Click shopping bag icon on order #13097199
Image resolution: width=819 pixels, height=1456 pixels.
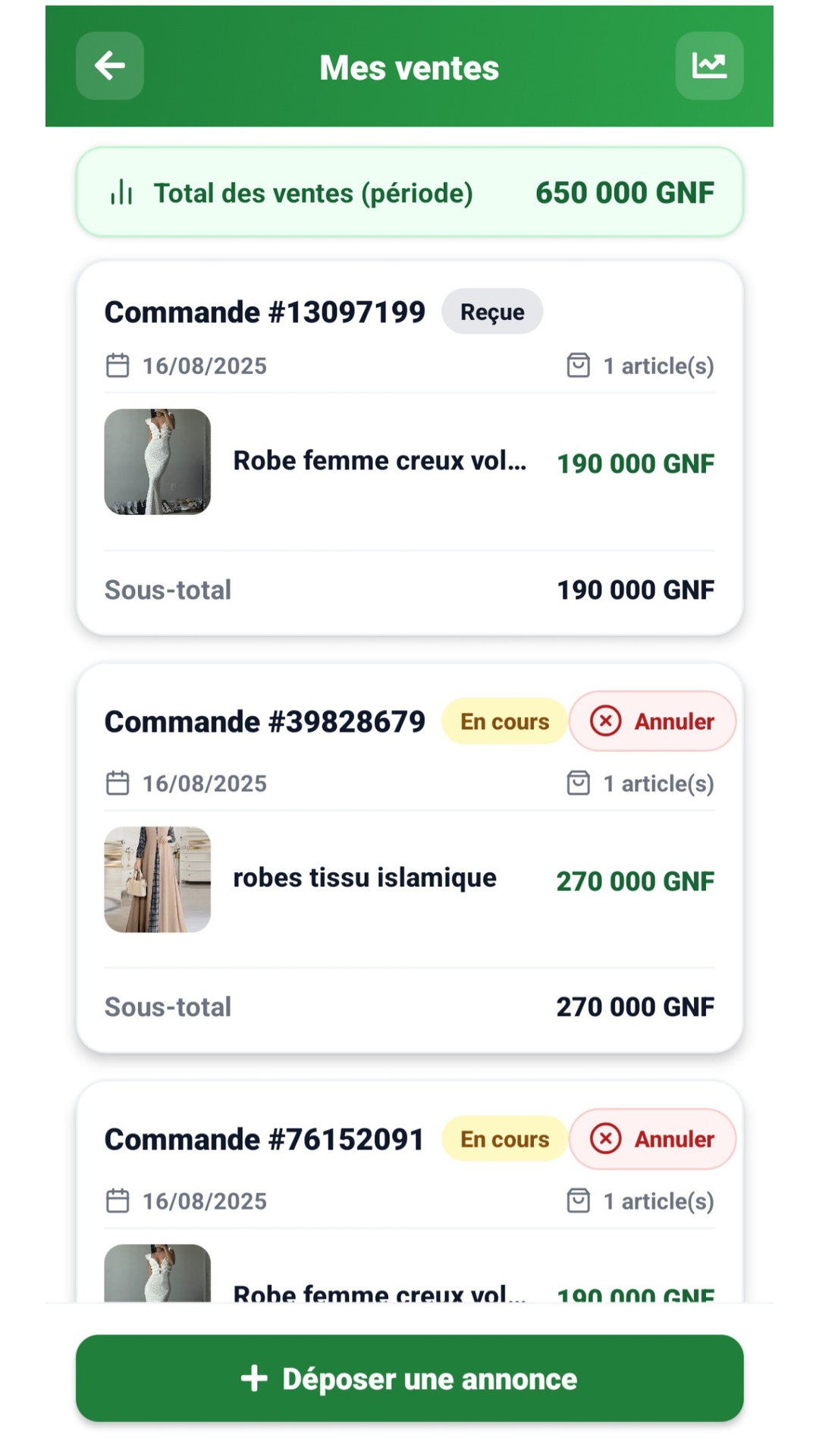578,366
